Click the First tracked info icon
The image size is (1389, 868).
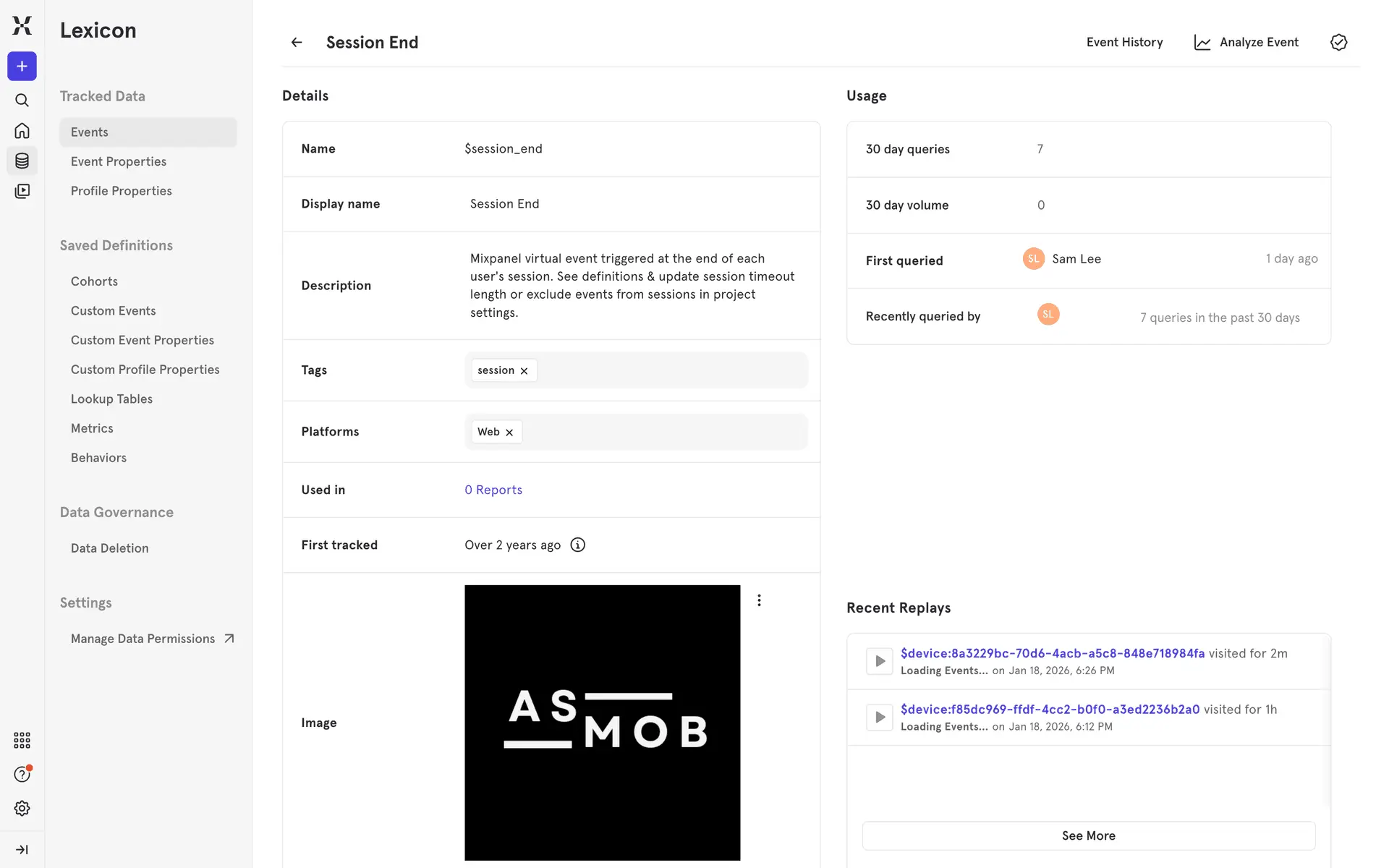coord(577,545)
